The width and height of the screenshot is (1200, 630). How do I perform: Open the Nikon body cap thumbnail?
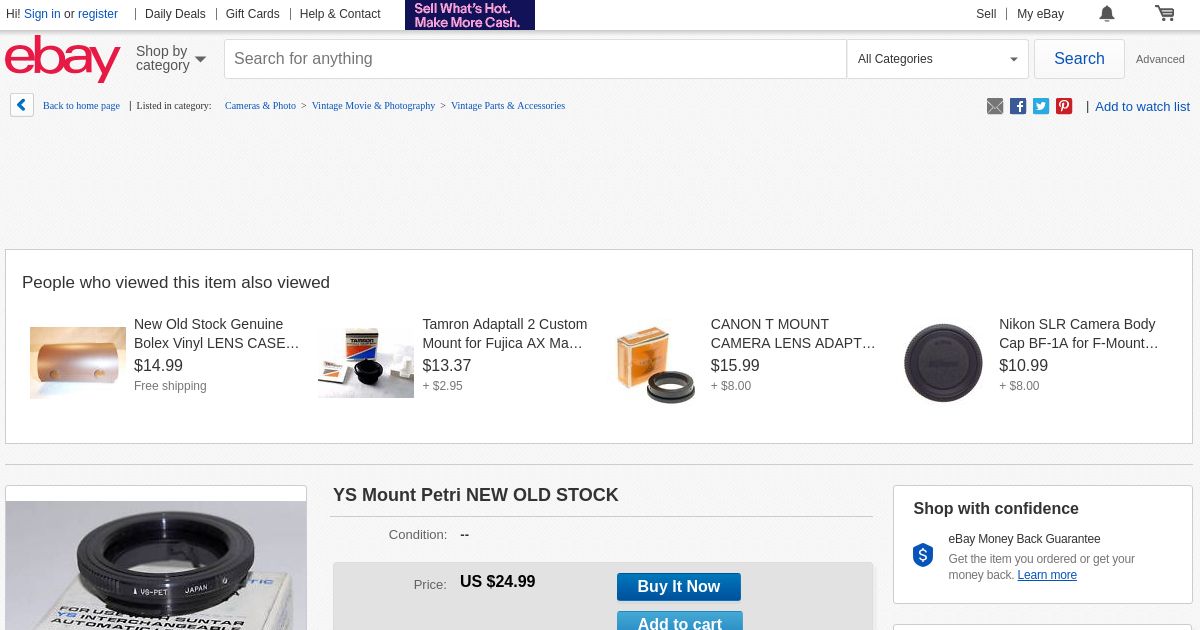pyautogui.click(x=943, y=362)
